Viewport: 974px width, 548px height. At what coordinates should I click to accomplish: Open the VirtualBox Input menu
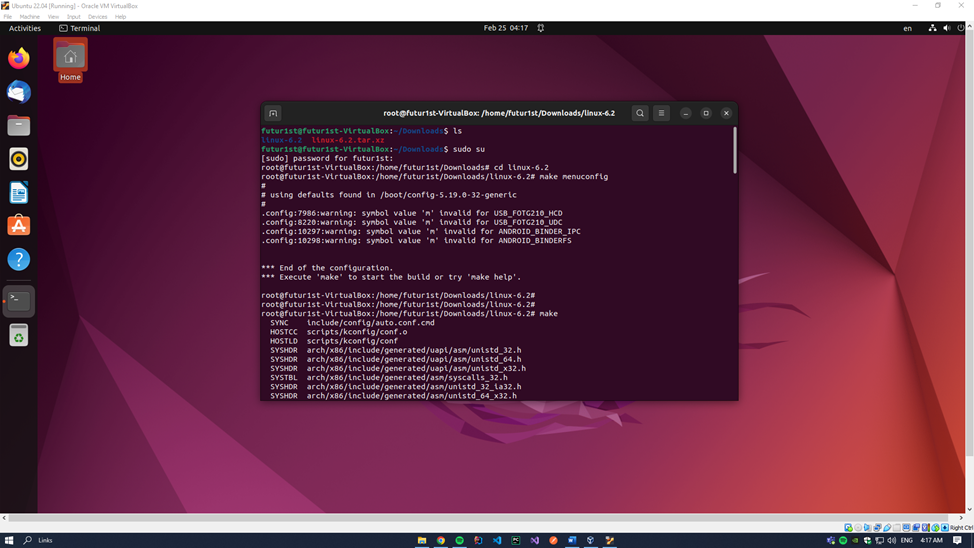73,17
